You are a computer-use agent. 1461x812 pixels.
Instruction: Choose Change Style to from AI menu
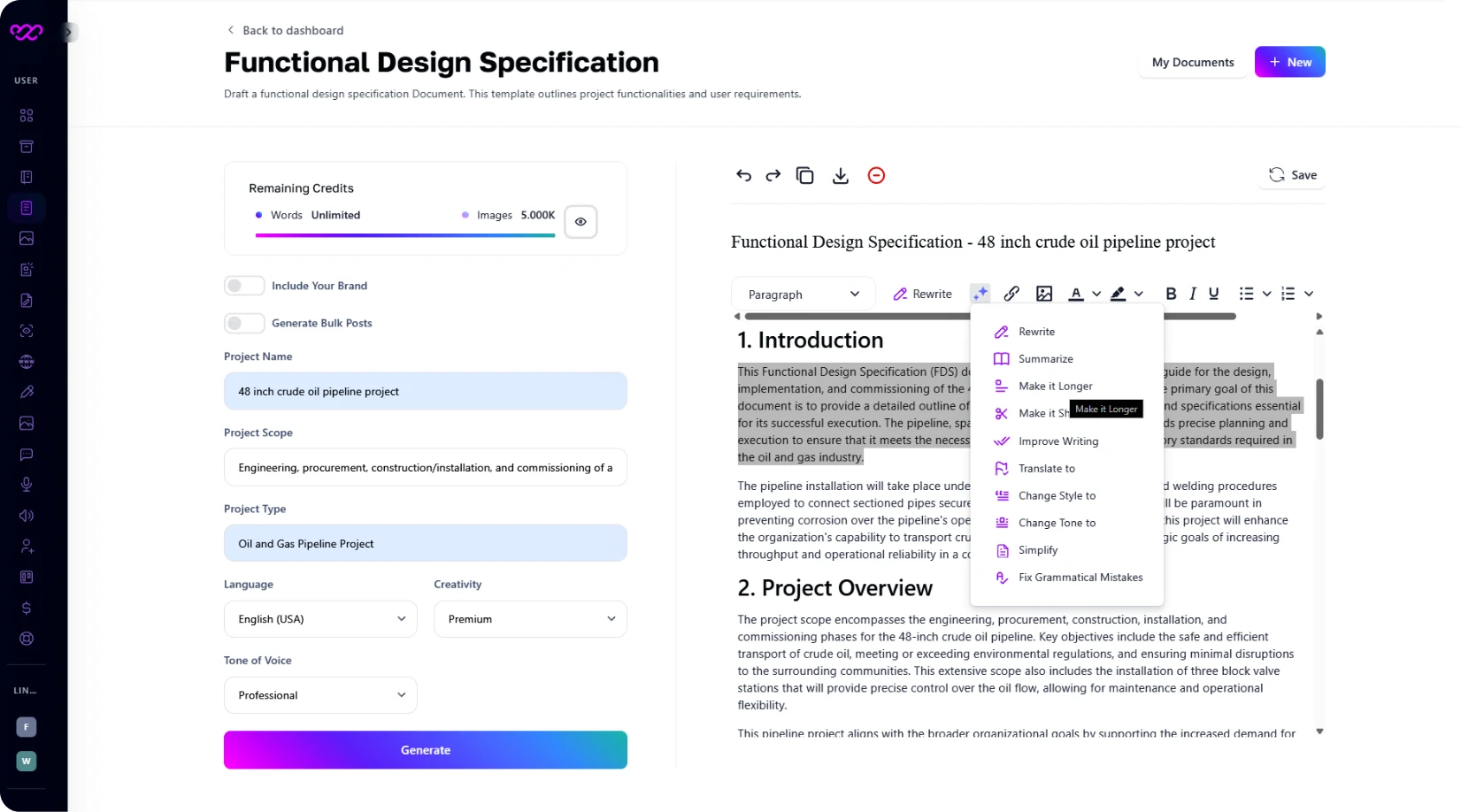[1066, 496]
